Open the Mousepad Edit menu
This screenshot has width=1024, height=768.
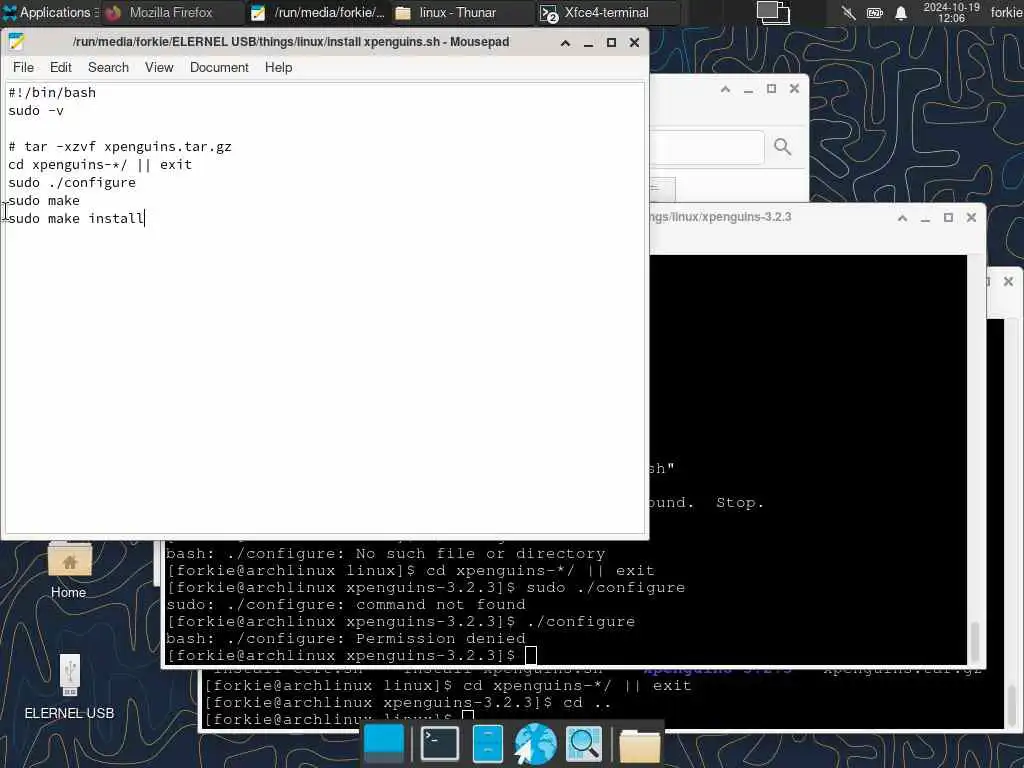pyautogui.click(x=61, y=67)
